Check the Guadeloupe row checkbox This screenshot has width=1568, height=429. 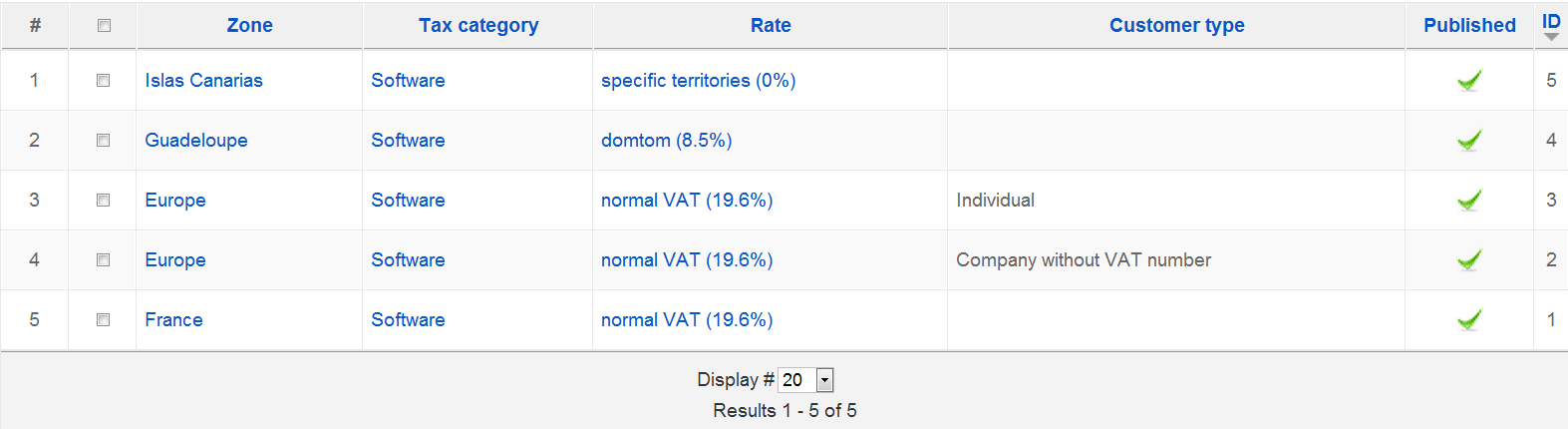(x=103, y=140)
